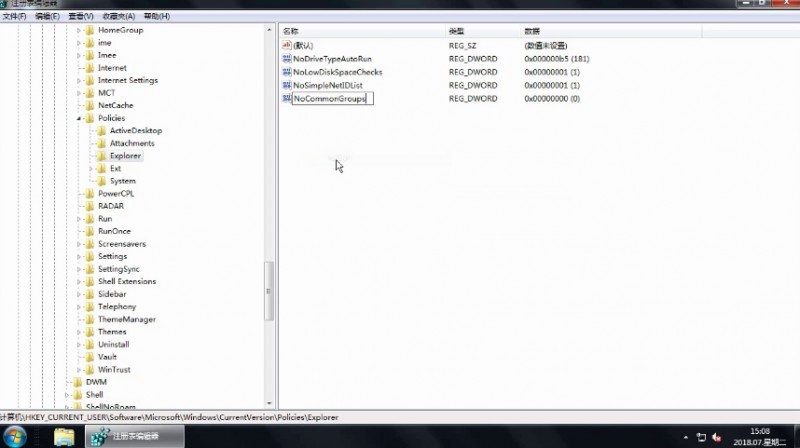This screenshot has height=448, width=800.
Task: Click the ActiveDesktop folder icon
Action: click(101, 131)
